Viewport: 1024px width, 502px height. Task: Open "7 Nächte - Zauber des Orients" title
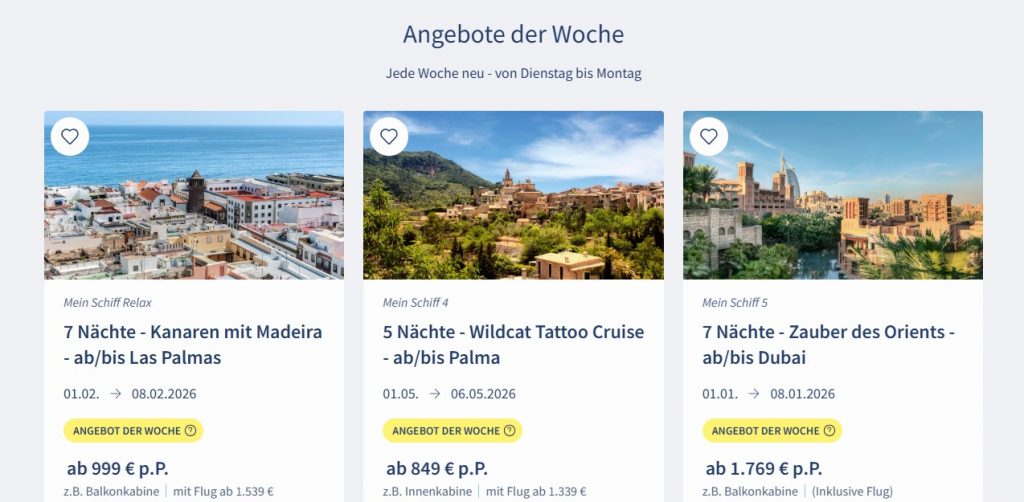pos(829,344)
